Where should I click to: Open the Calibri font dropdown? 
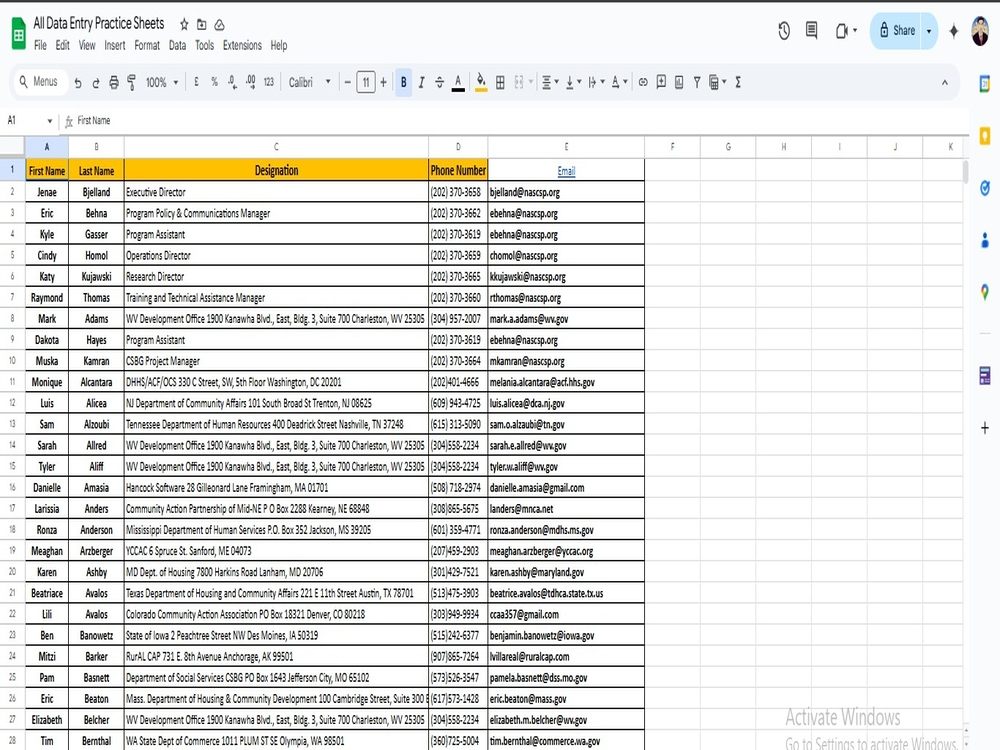(x=310, y=82)
